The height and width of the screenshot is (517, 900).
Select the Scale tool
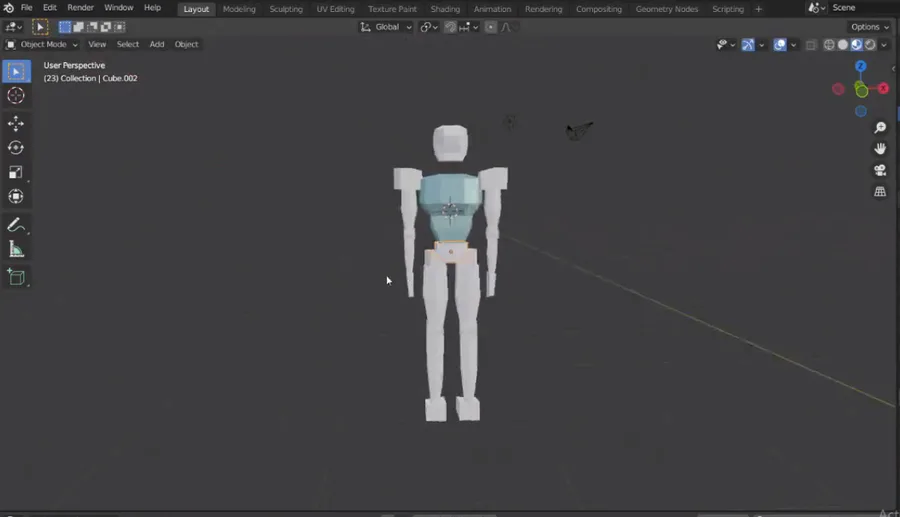(x=16, y=172)
